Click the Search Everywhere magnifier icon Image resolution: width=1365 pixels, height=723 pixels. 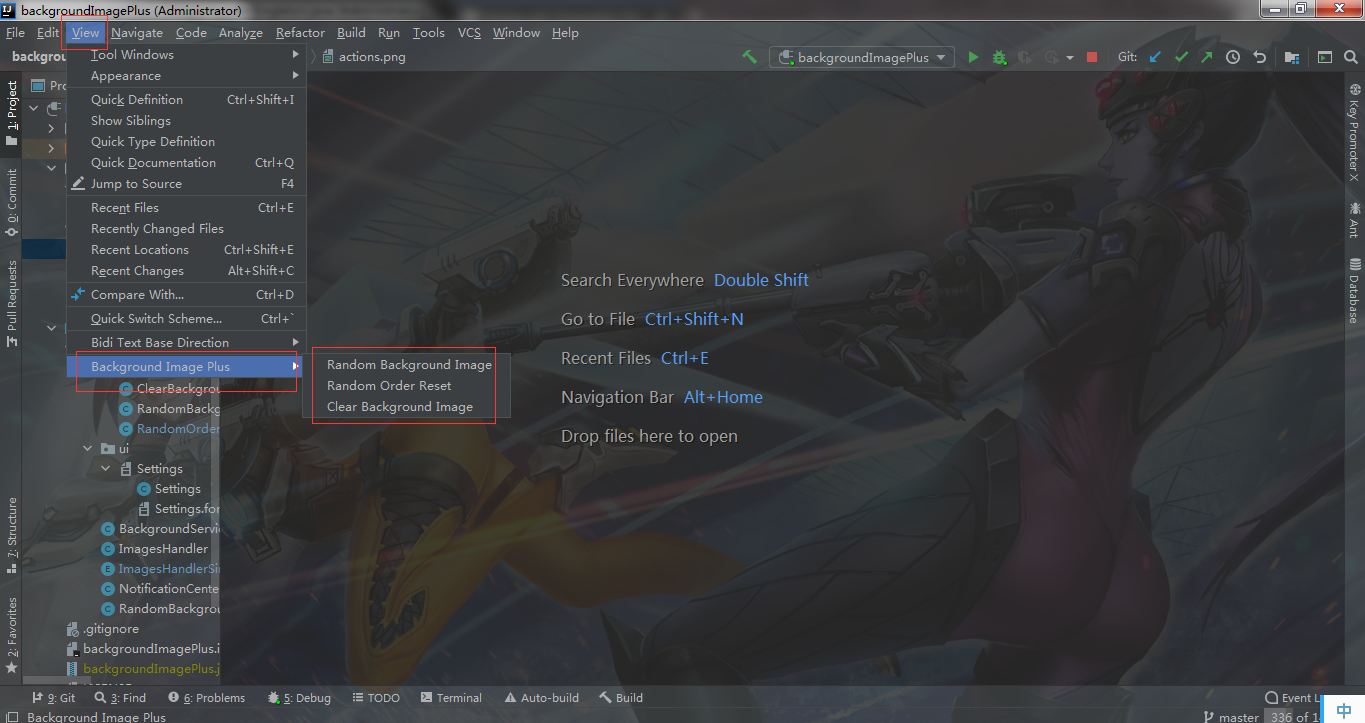(1351, 57)
